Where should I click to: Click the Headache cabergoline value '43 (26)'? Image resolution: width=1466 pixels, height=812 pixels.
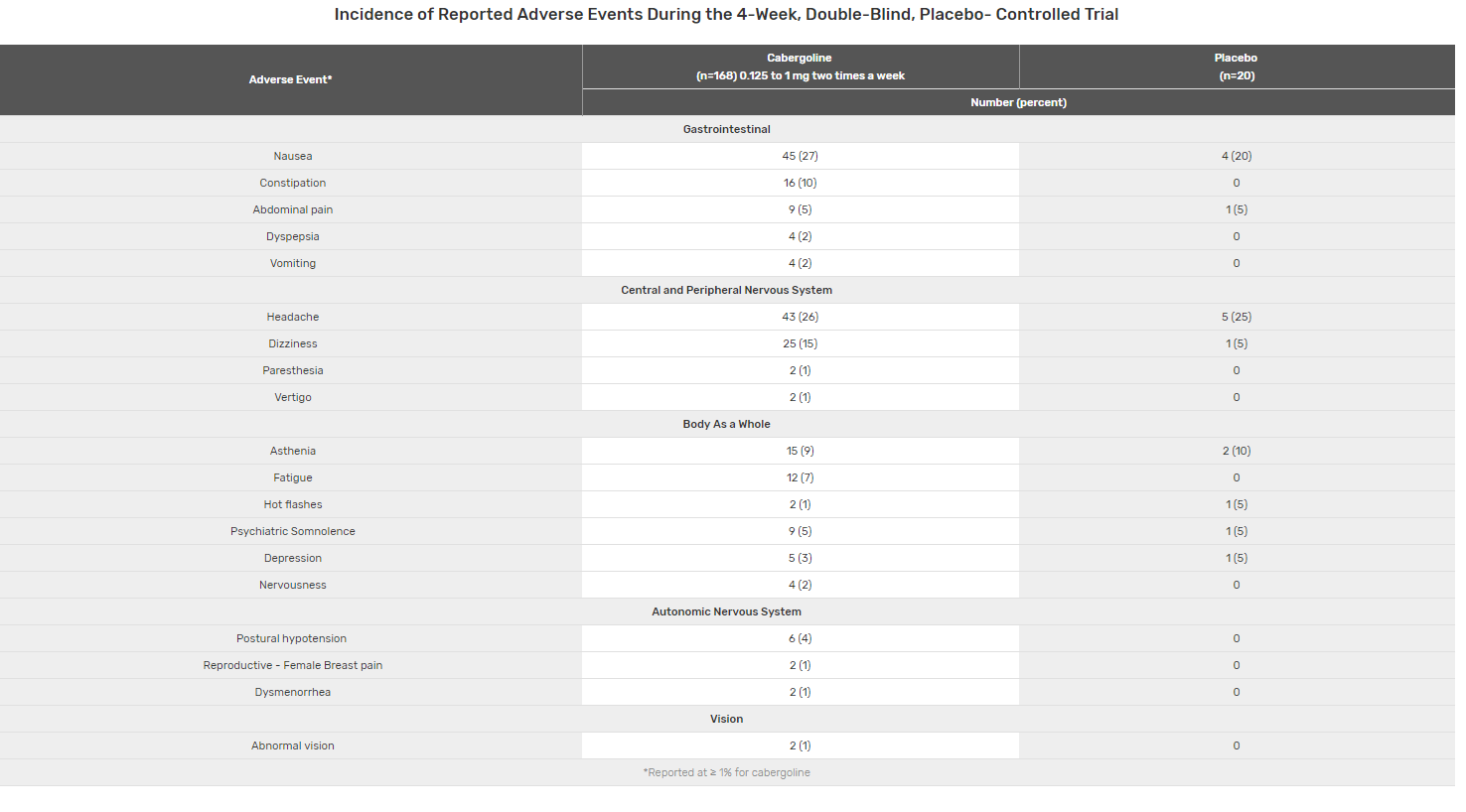[x=801, y=317]
